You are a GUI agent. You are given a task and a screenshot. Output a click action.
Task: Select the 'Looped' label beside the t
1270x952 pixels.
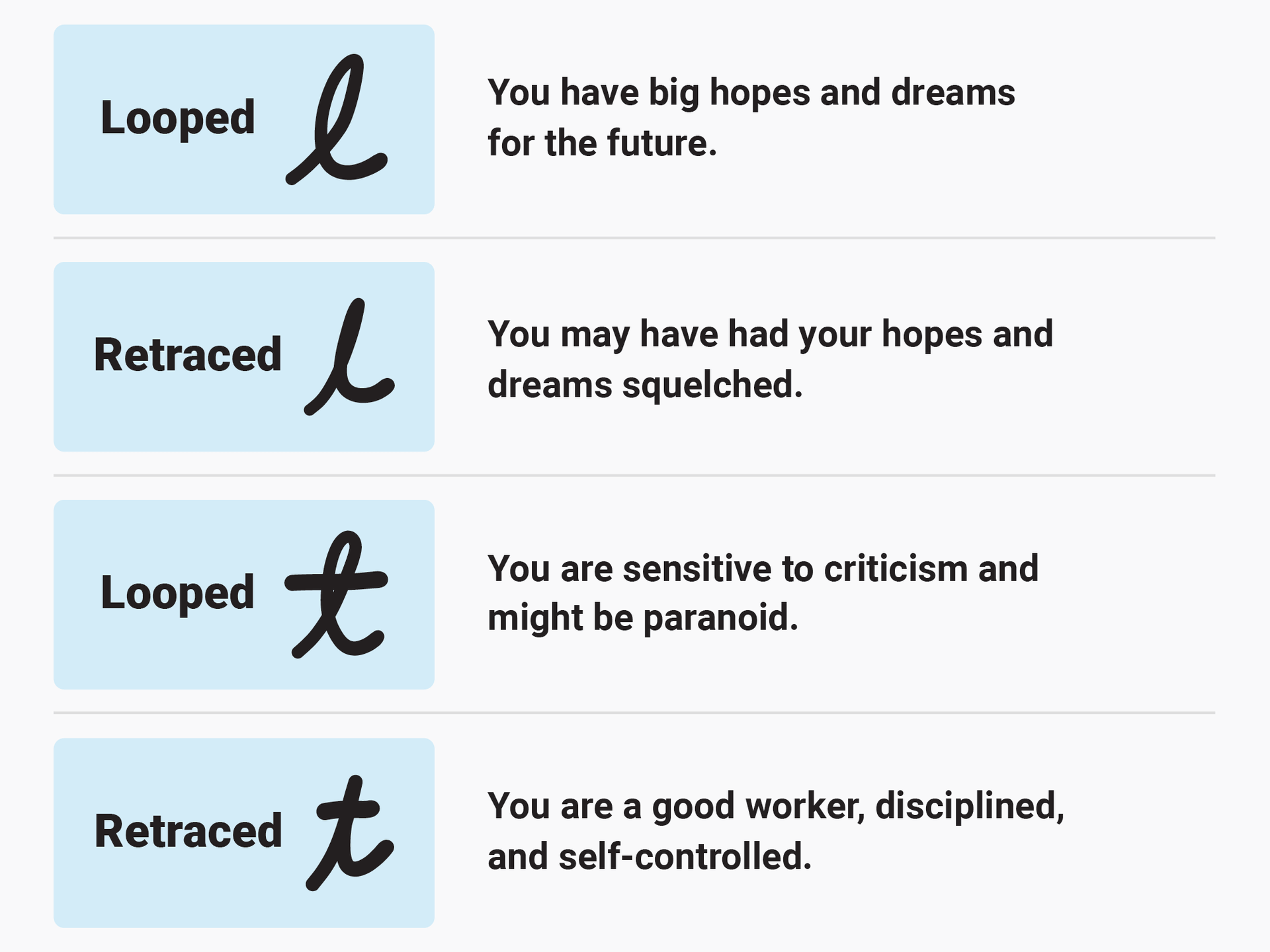177,594
